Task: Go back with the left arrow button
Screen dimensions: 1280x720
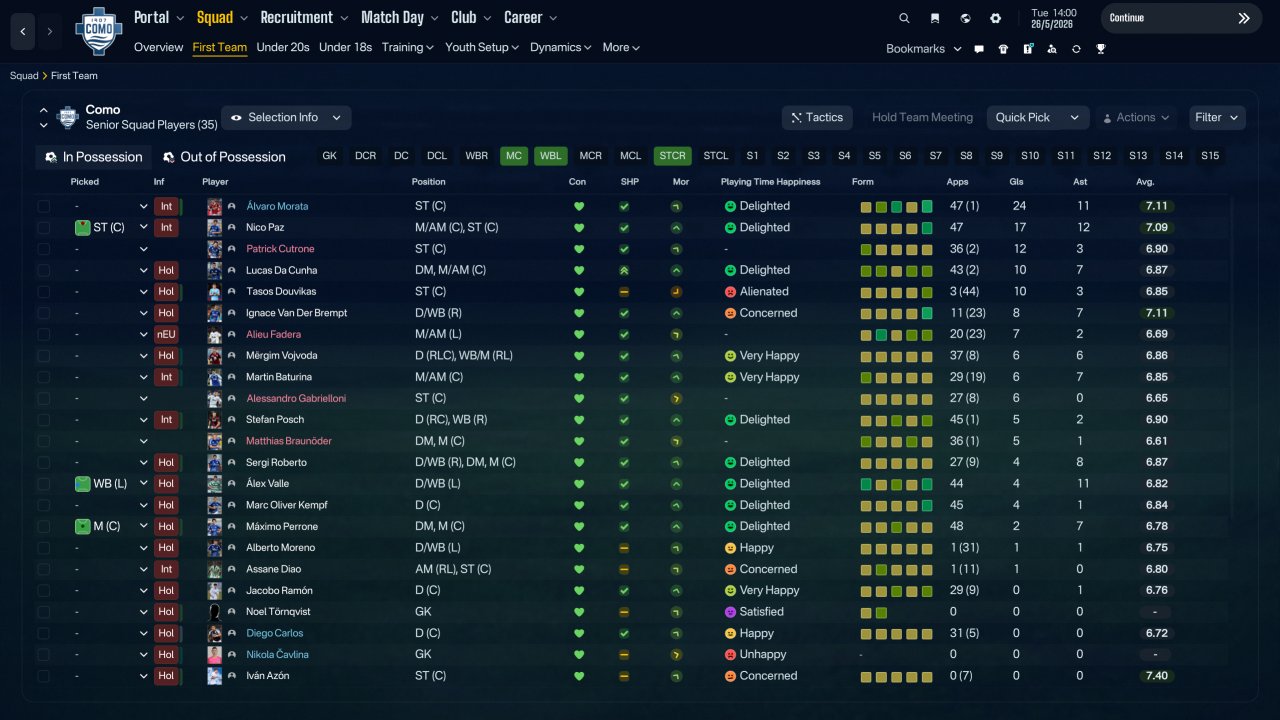Action: pos(23,31)
